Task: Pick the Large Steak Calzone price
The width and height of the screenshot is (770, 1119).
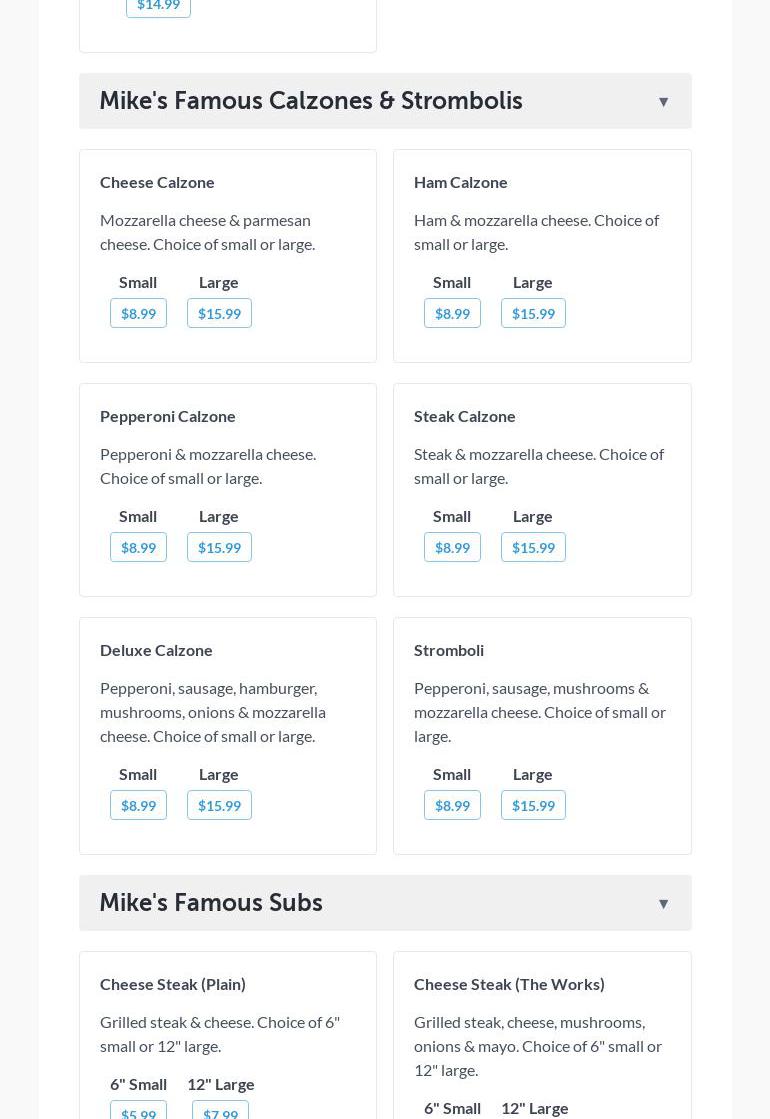Action: (x=533, y=547)
